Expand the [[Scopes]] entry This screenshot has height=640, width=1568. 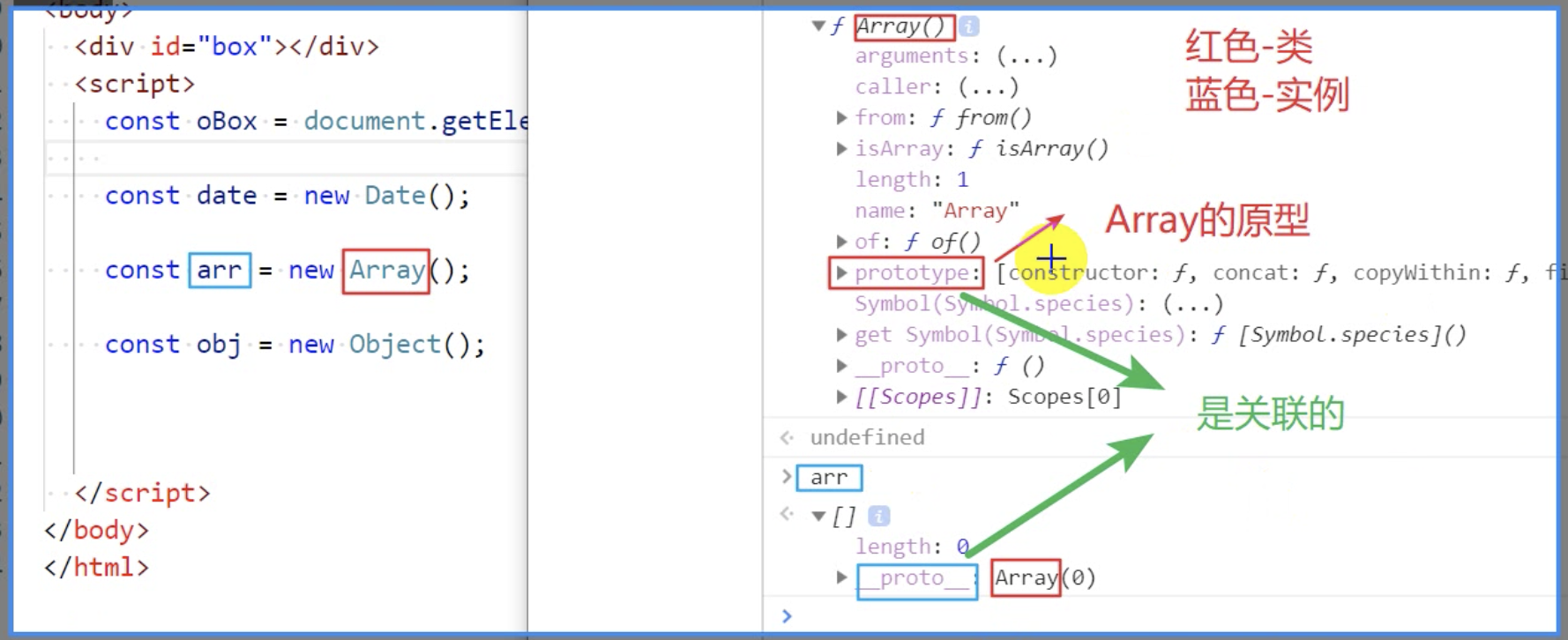(841, 397)
